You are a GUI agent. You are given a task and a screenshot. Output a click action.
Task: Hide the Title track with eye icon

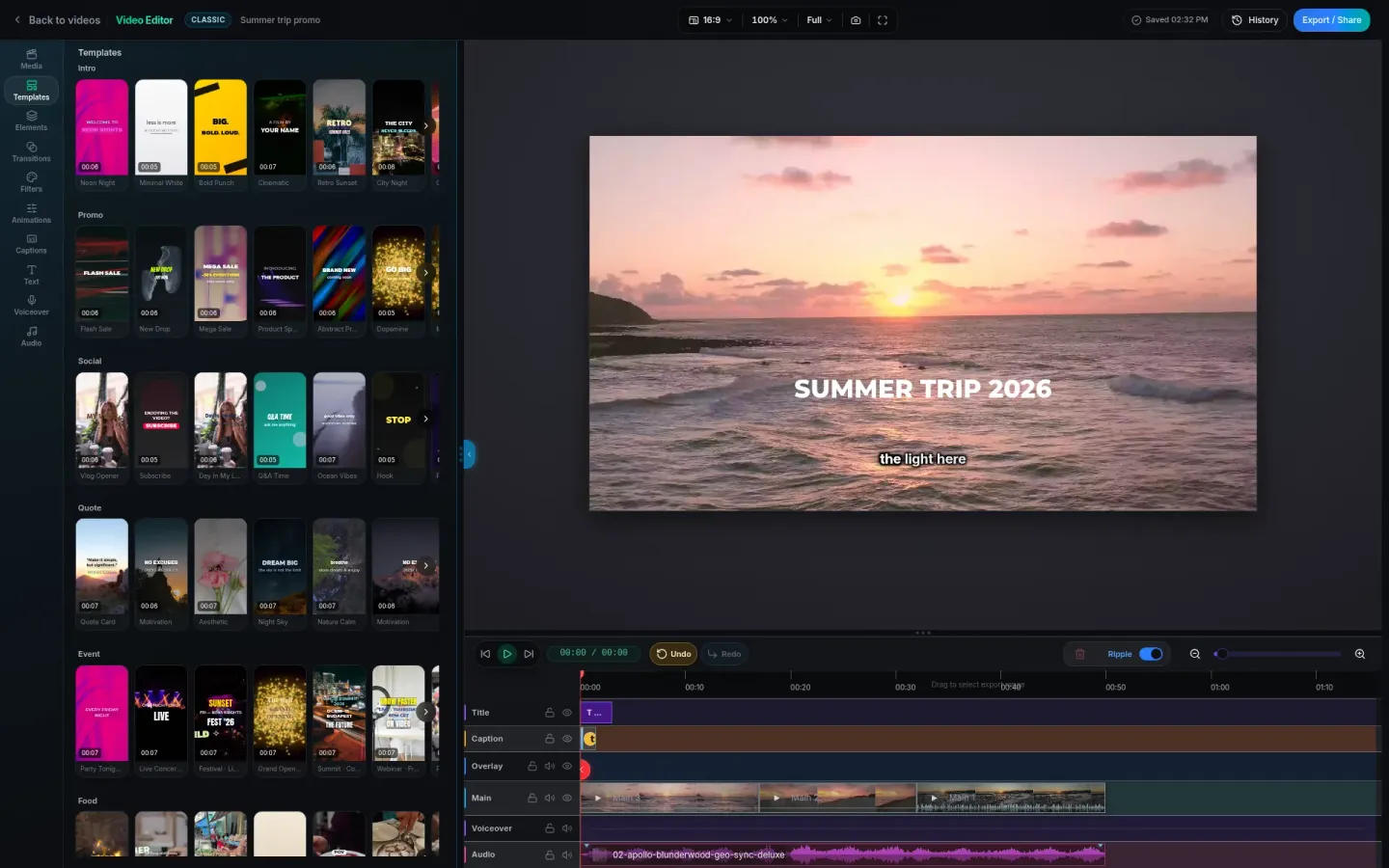[x=567, y=713]
